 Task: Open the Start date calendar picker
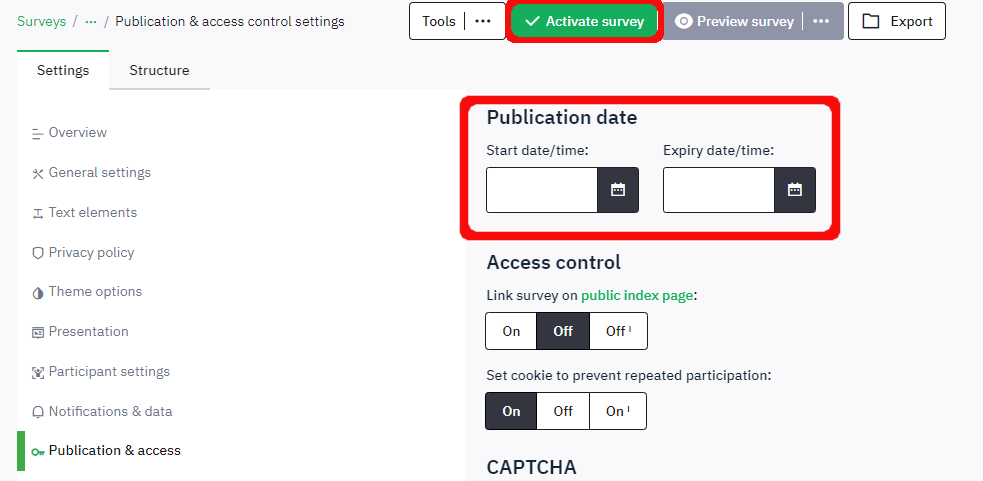point(618,190)
